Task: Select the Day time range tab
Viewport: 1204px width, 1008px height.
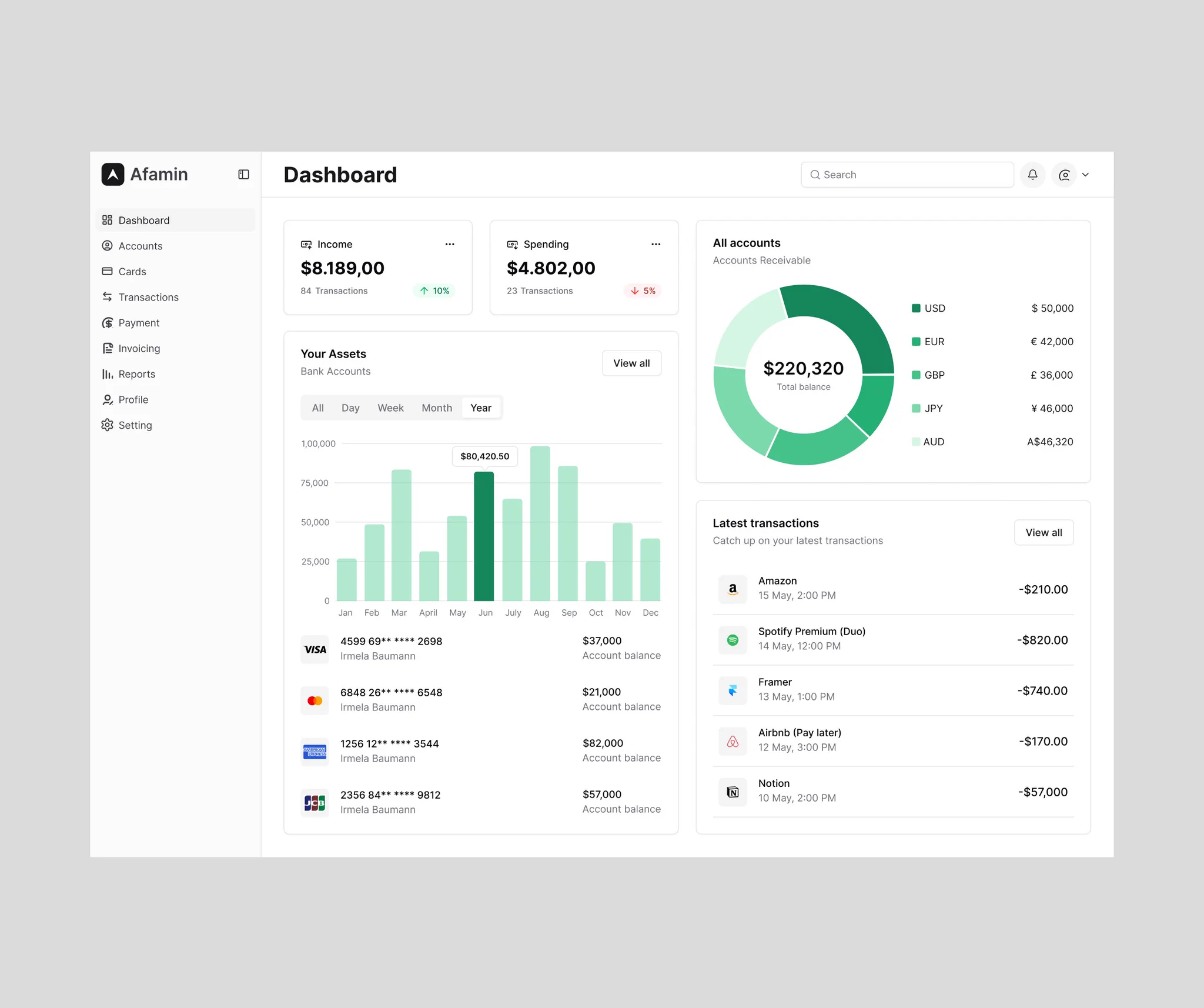Action: coord(350,408)
